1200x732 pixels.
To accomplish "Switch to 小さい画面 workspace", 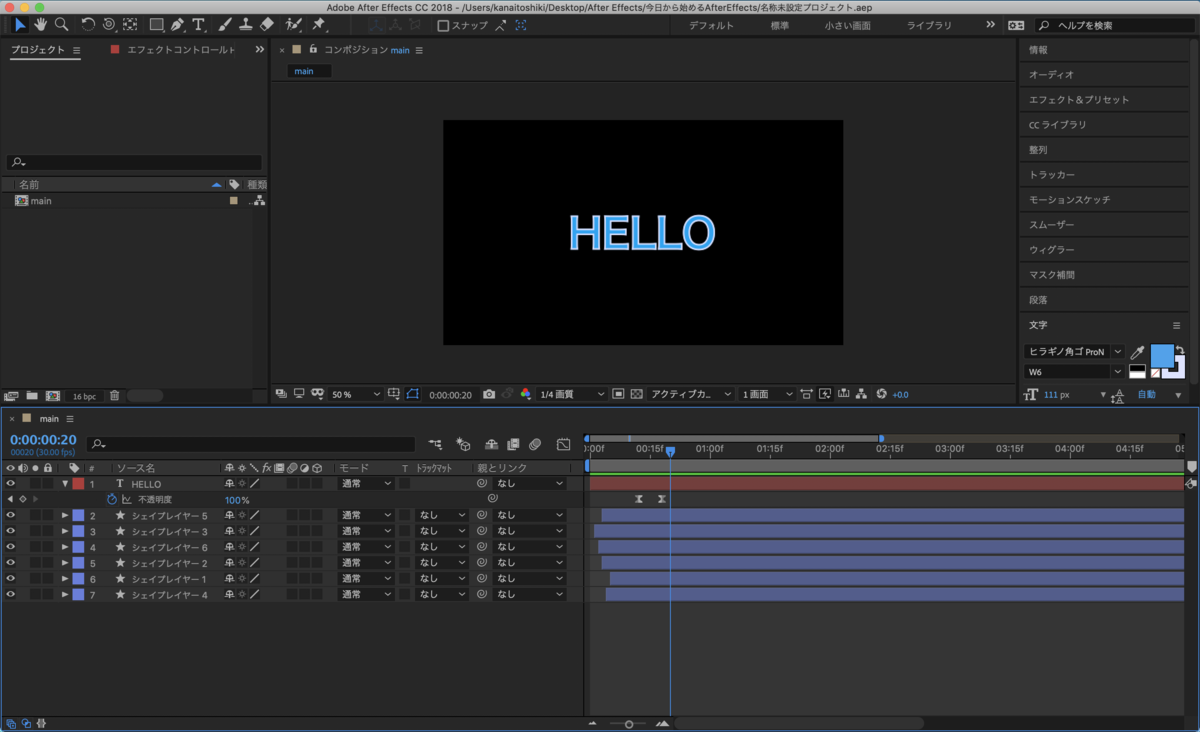I will (847, 25).
